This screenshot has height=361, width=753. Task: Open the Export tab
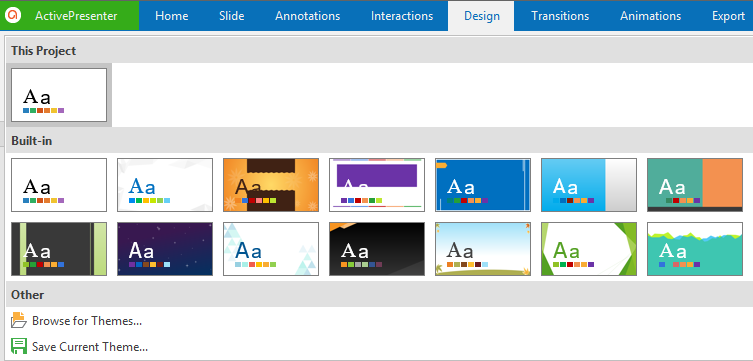pos(728,16)
